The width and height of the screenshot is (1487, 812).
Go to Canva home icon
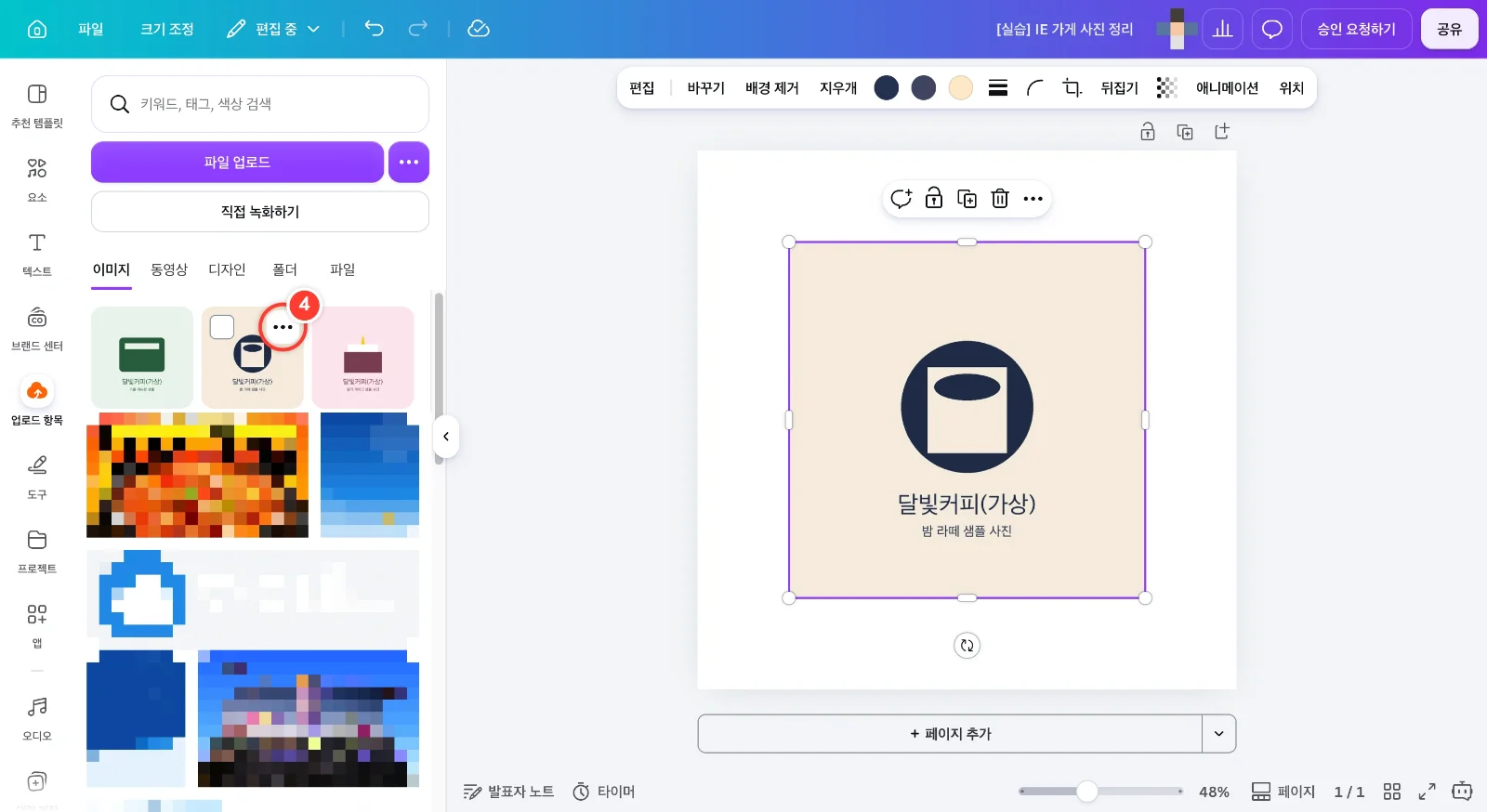tap(37, 29)
